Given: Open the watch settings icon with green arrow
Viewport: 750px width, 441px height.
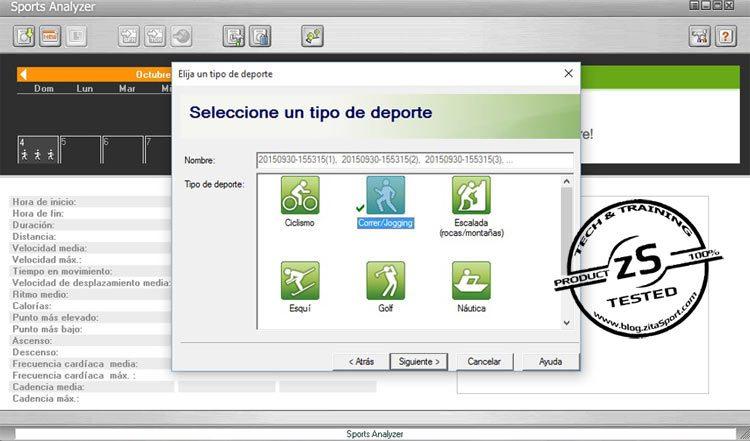Looking at the screenshot, I should coord(233,36).
